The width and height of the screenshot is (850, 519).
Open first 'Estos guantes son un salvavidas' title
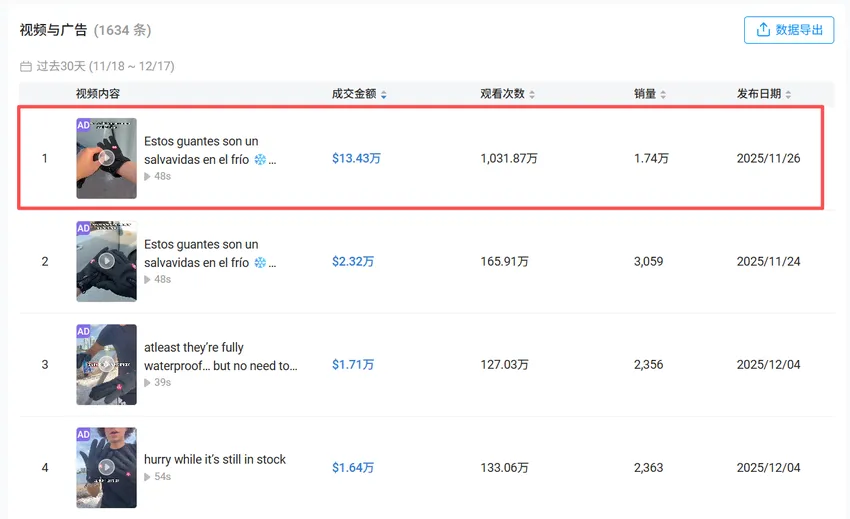coord(202,150)
